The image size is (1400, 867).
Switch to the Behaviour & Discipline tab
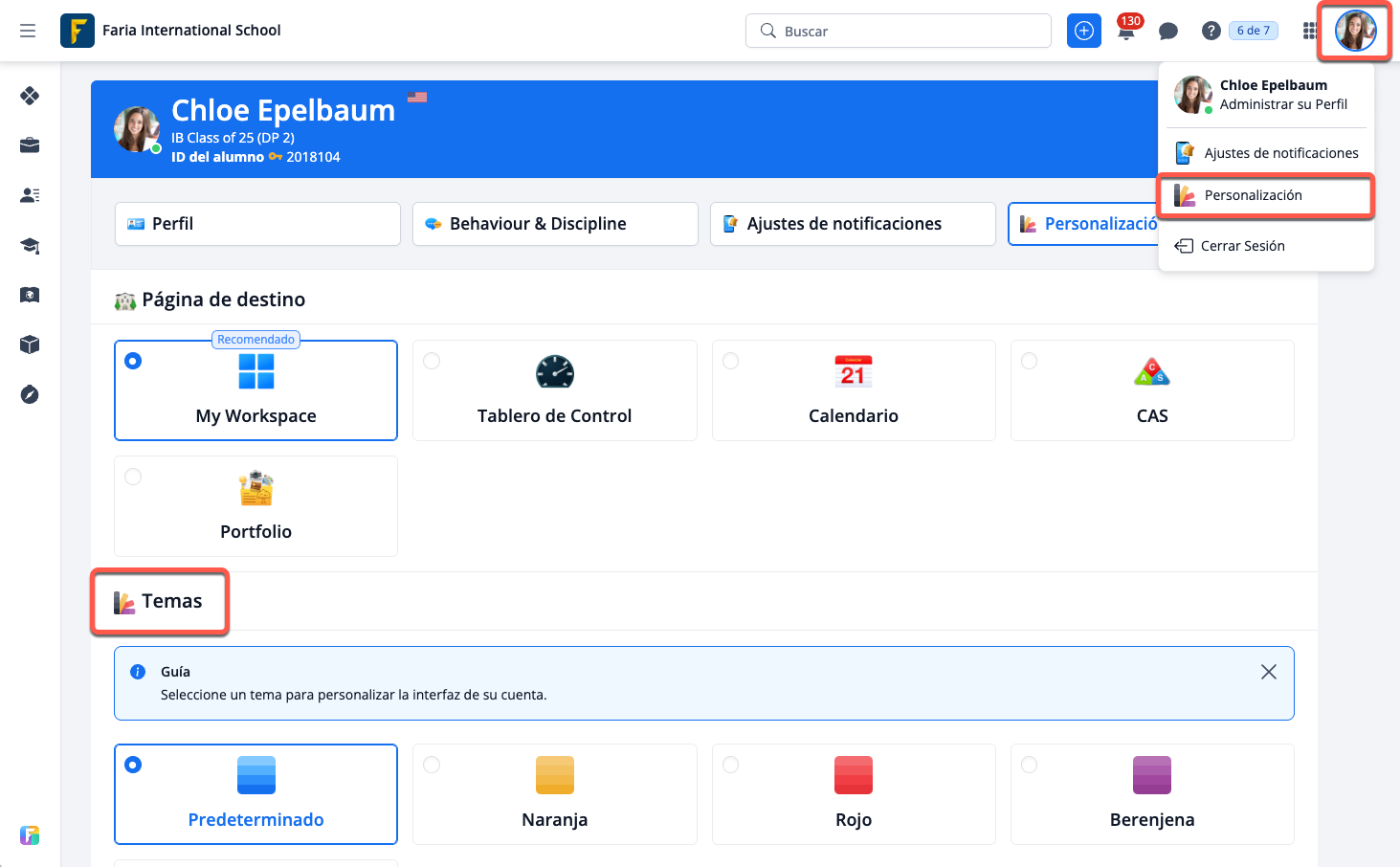click(x=555, y=224)
